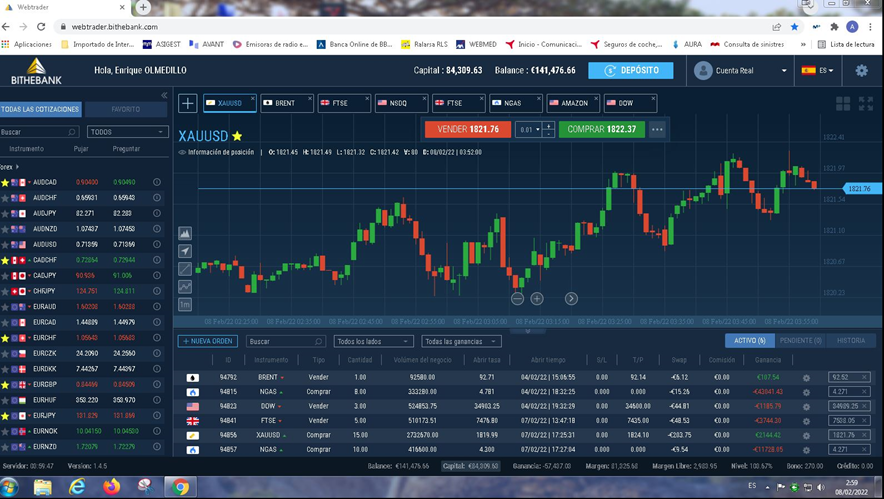Open the chart indicators tool
The image size is (884, 499).
[185, 287]
